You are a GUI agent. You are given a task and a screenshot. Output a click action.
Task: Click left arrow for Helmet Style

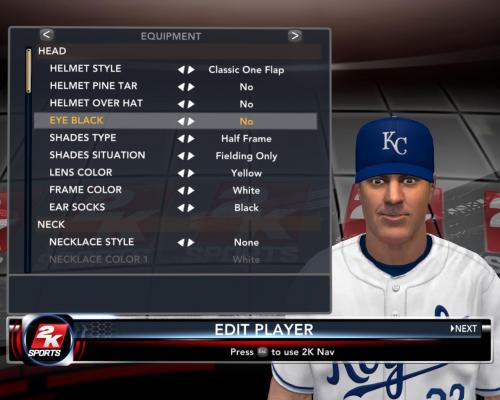point(181,70)
